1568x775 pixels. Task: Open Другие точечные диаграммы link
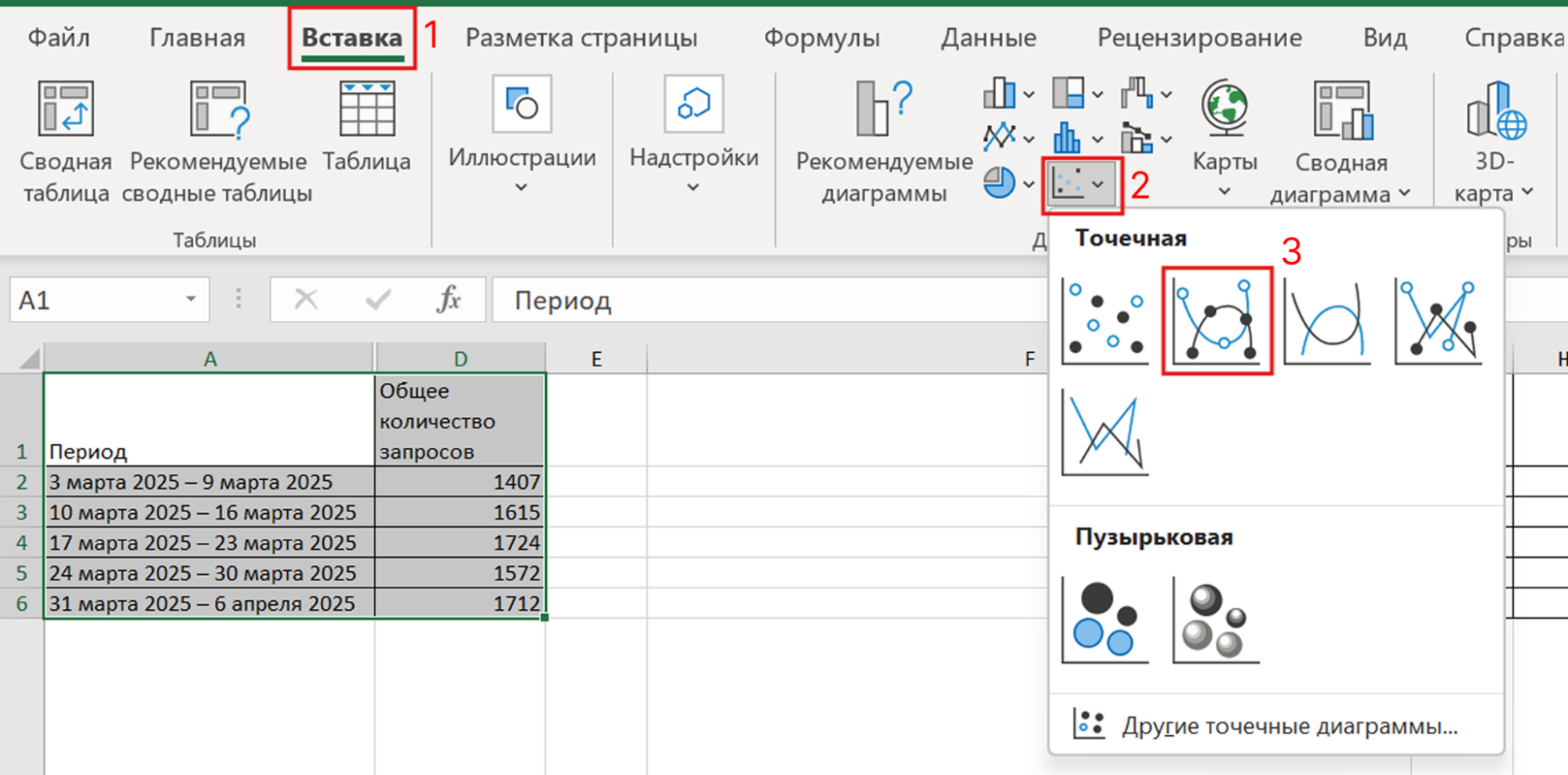click(1289, 726)
